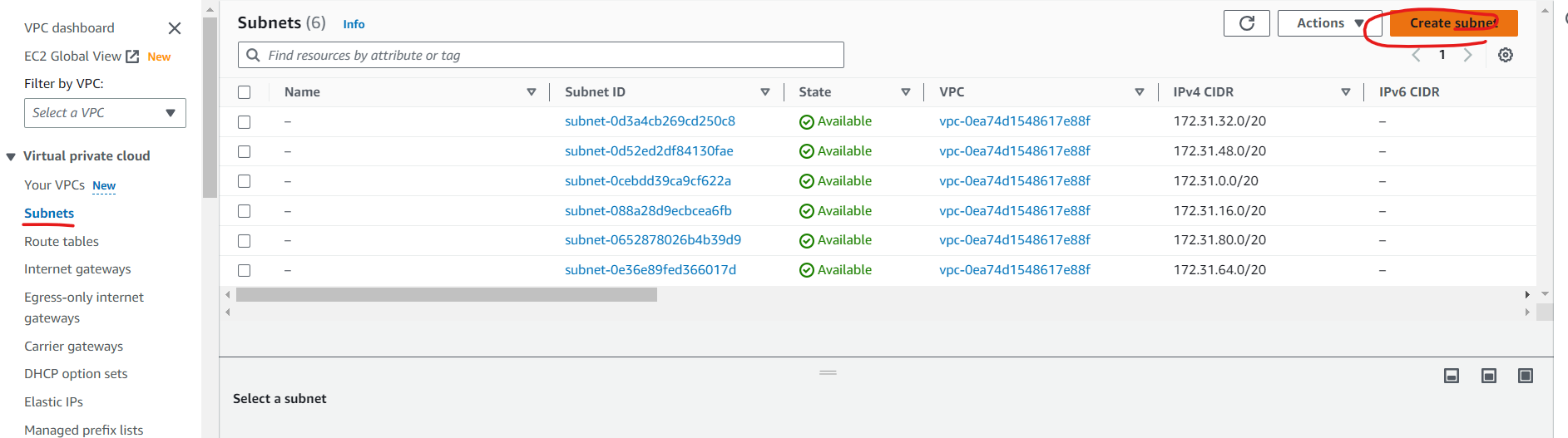Open the Actions dropdown menu
This screenshot has width=1568, height=438.
[x=1329, y=23]
